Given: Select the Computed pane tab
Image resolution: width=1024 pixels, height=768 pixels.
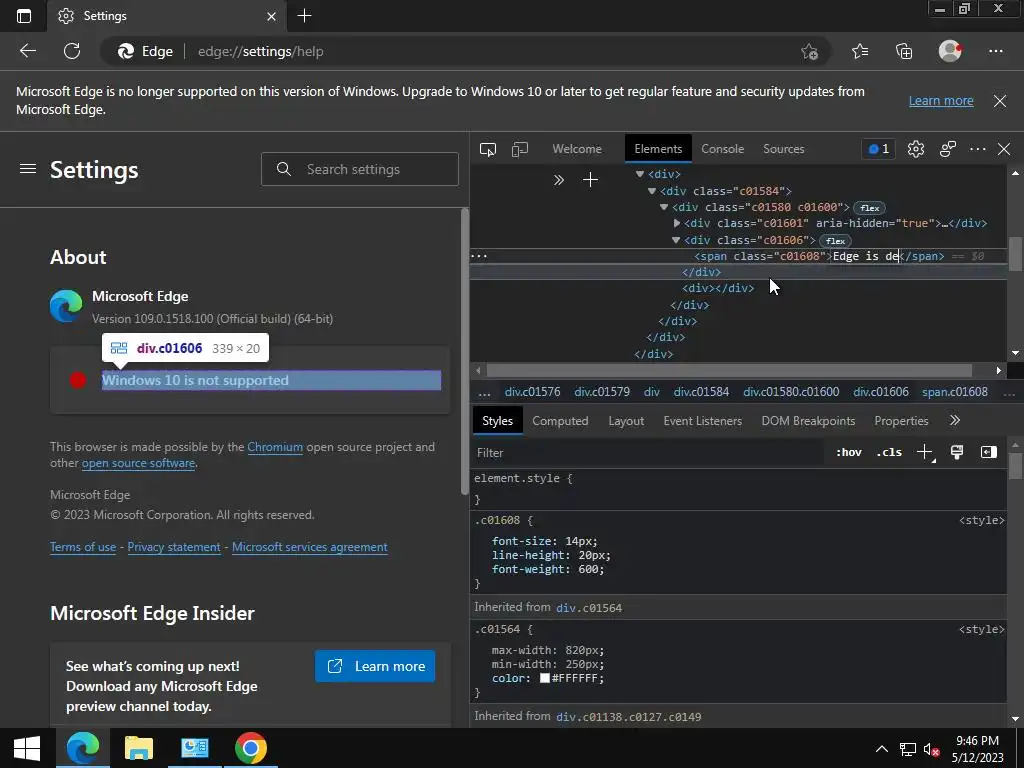Looking at the screenshot, I should (560, 421).
